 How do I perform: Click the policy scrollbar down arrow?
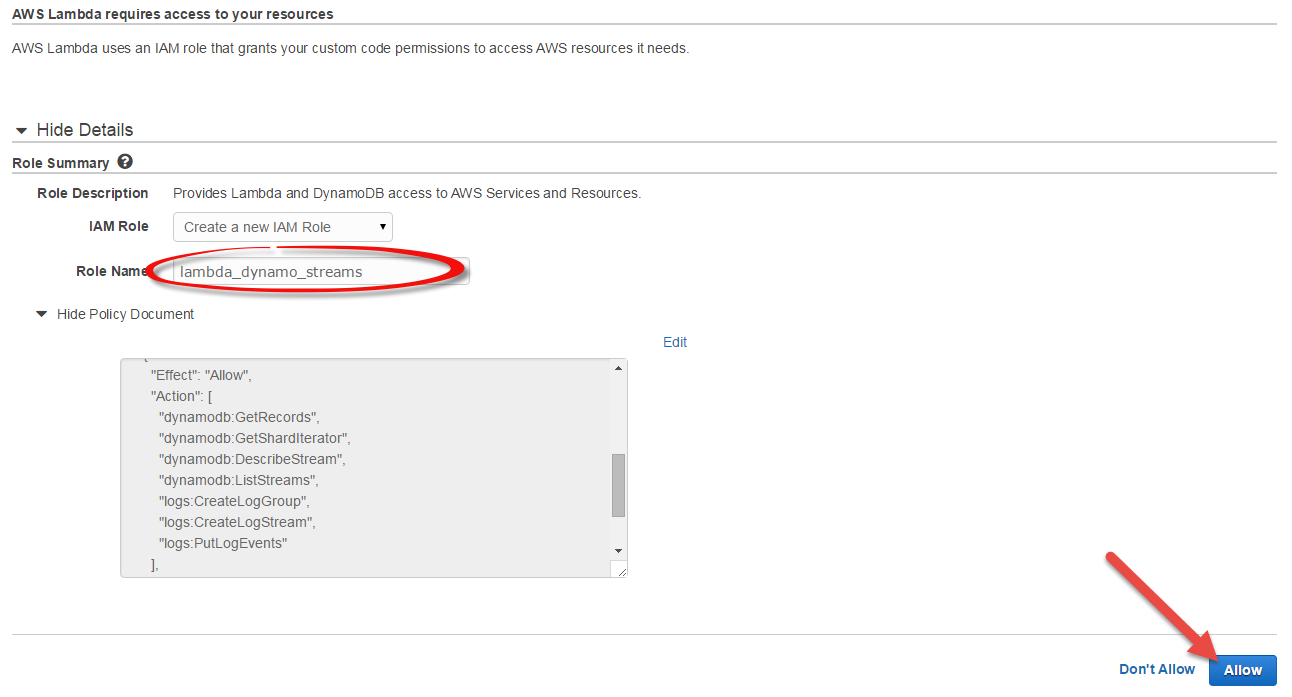[x=618, y=550]
